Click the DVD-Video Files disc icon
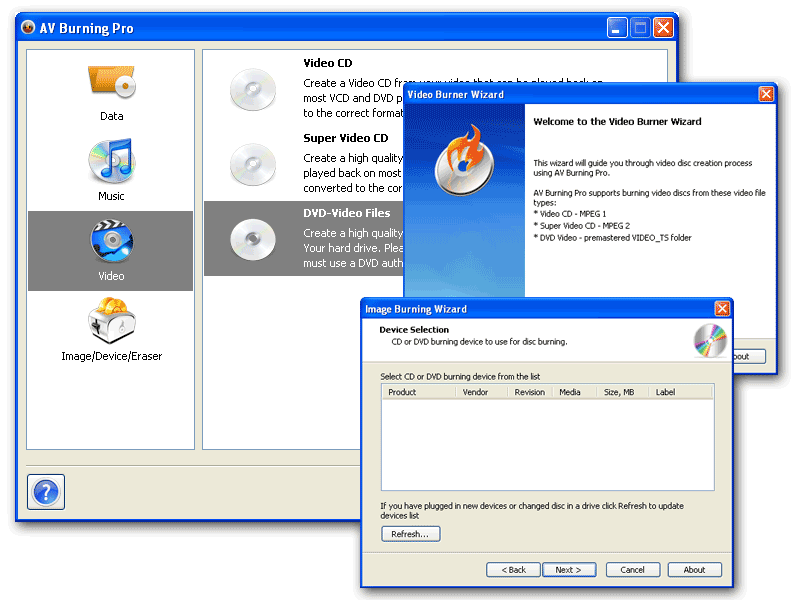The height and width of the screenshot is (600, 800). pyautogui.click(x=253, y=239)
